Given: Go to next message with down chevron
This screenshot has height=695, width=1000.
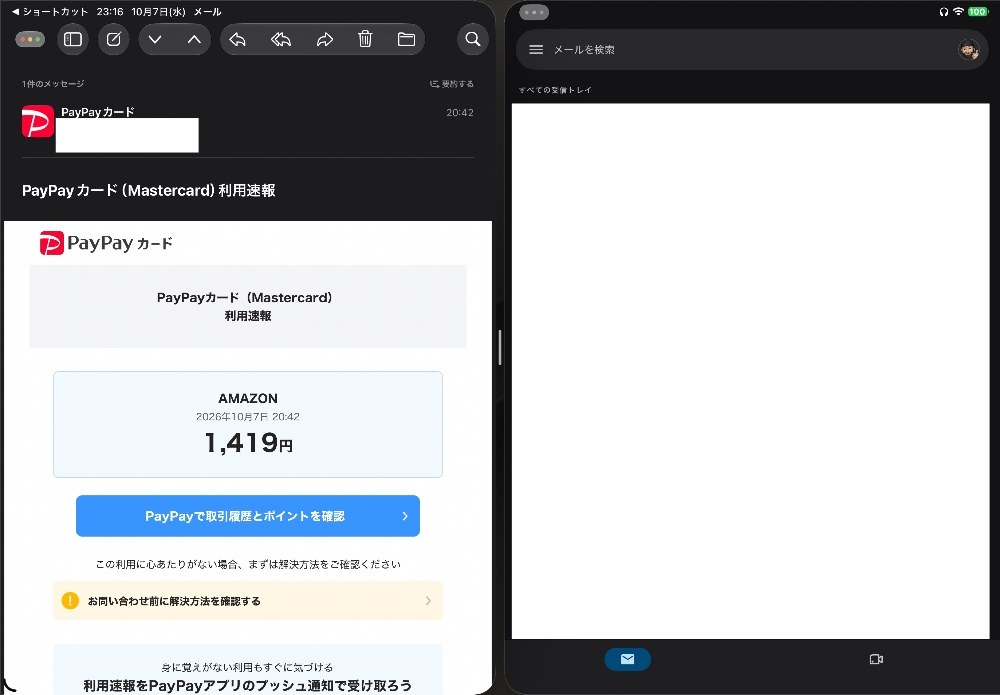Looking at the screenshot, I should tap(155, 40).
